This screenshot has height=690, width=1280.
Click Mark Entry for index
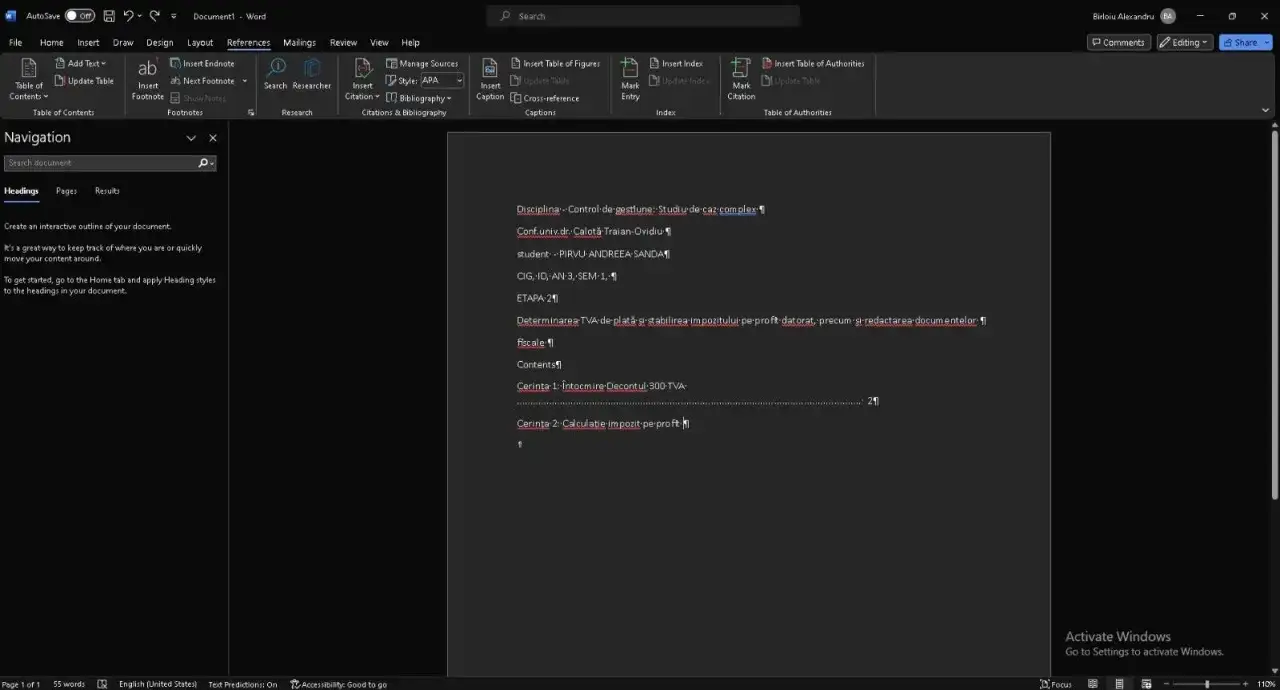630,79
